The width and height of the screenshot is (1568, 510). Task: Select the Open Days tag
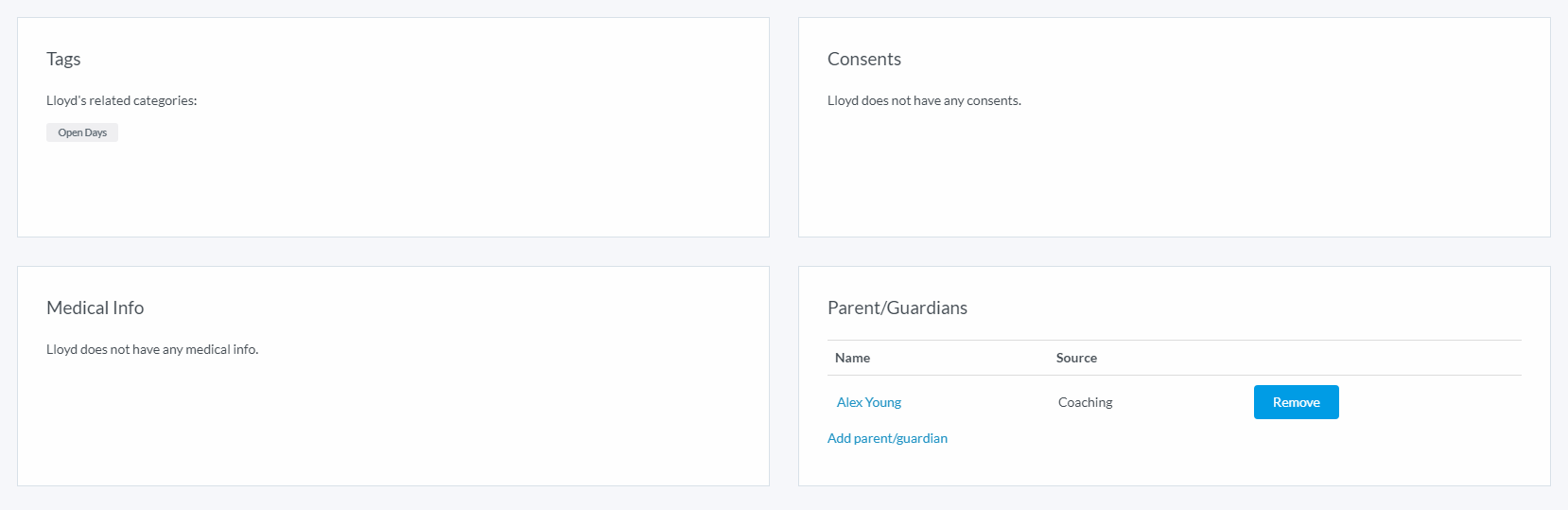point(82,132)
